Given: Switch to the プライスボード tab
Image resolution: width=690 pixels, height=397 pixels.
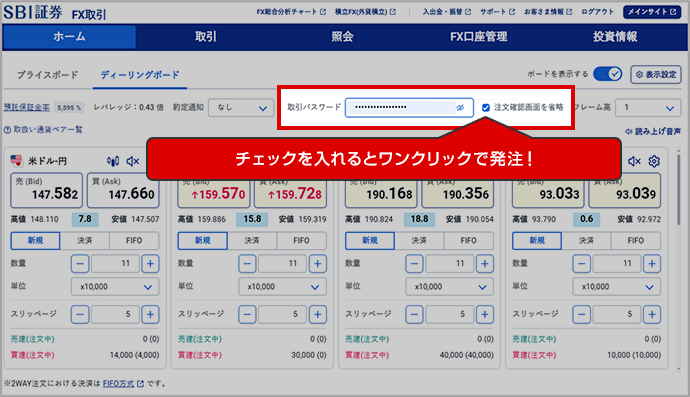Looking at the screenshot, I should click(x=48, y=75).
